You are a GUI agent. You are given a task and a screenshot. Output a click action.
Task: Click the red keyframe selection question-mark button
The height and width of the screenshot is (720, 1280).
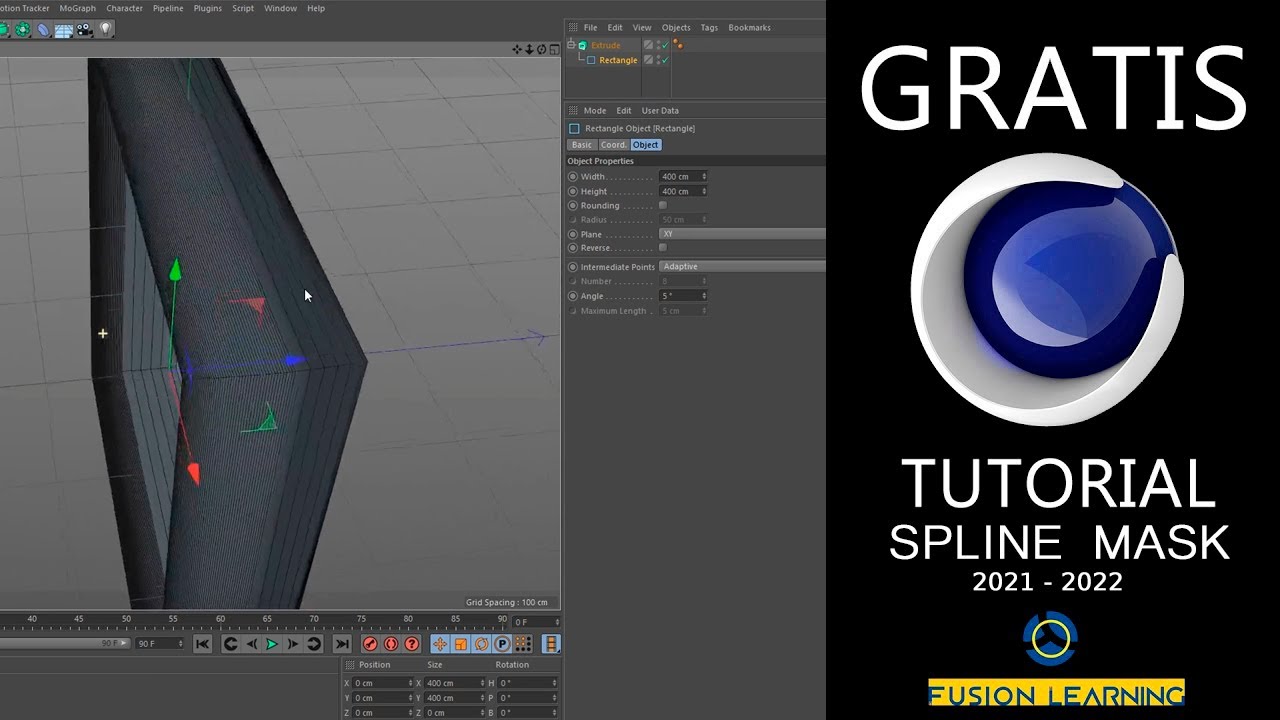click(412, 644)
